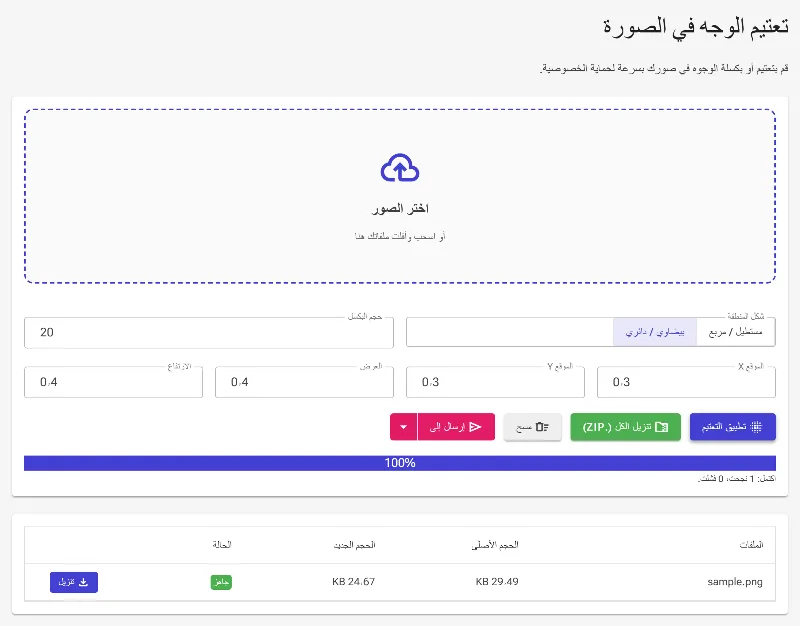Screen dimensions: 800x626
Task: Click the status (الحالة) column header
Action: pos(222,544)
